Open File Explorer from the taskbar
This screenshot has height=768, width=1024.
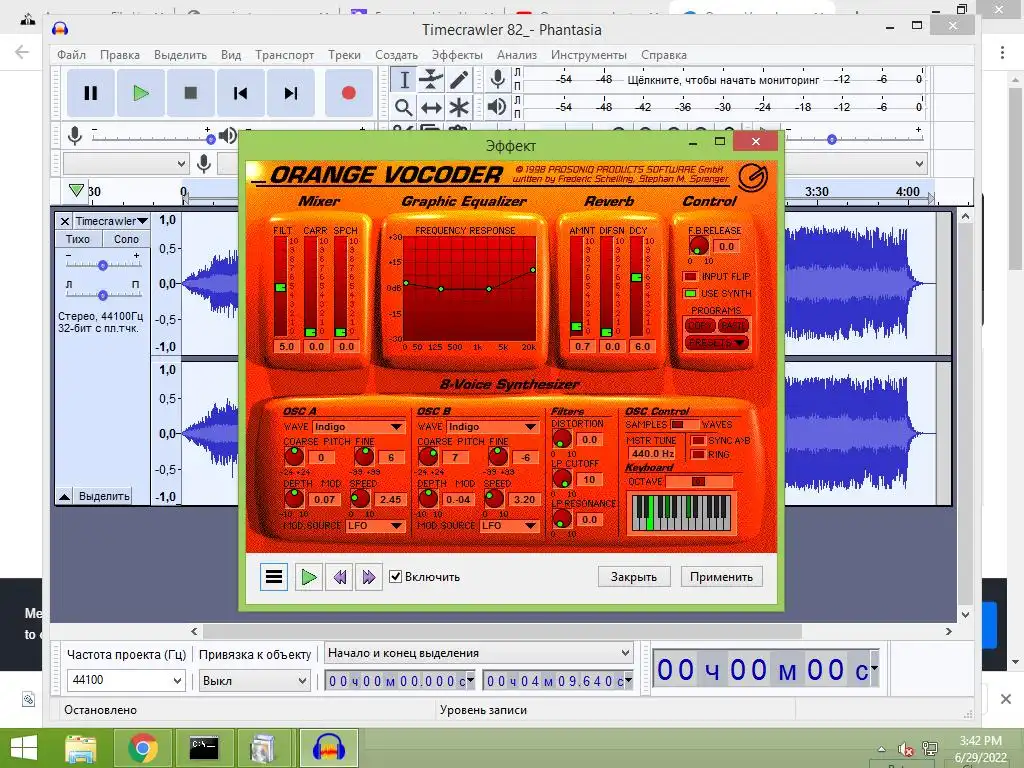[x=80, y=748]
